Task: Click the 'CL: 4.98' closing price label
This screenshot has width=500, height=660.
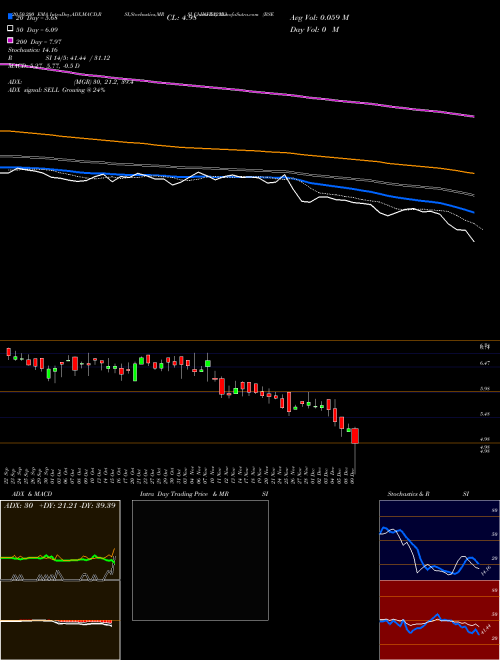Action: (182, 18)
